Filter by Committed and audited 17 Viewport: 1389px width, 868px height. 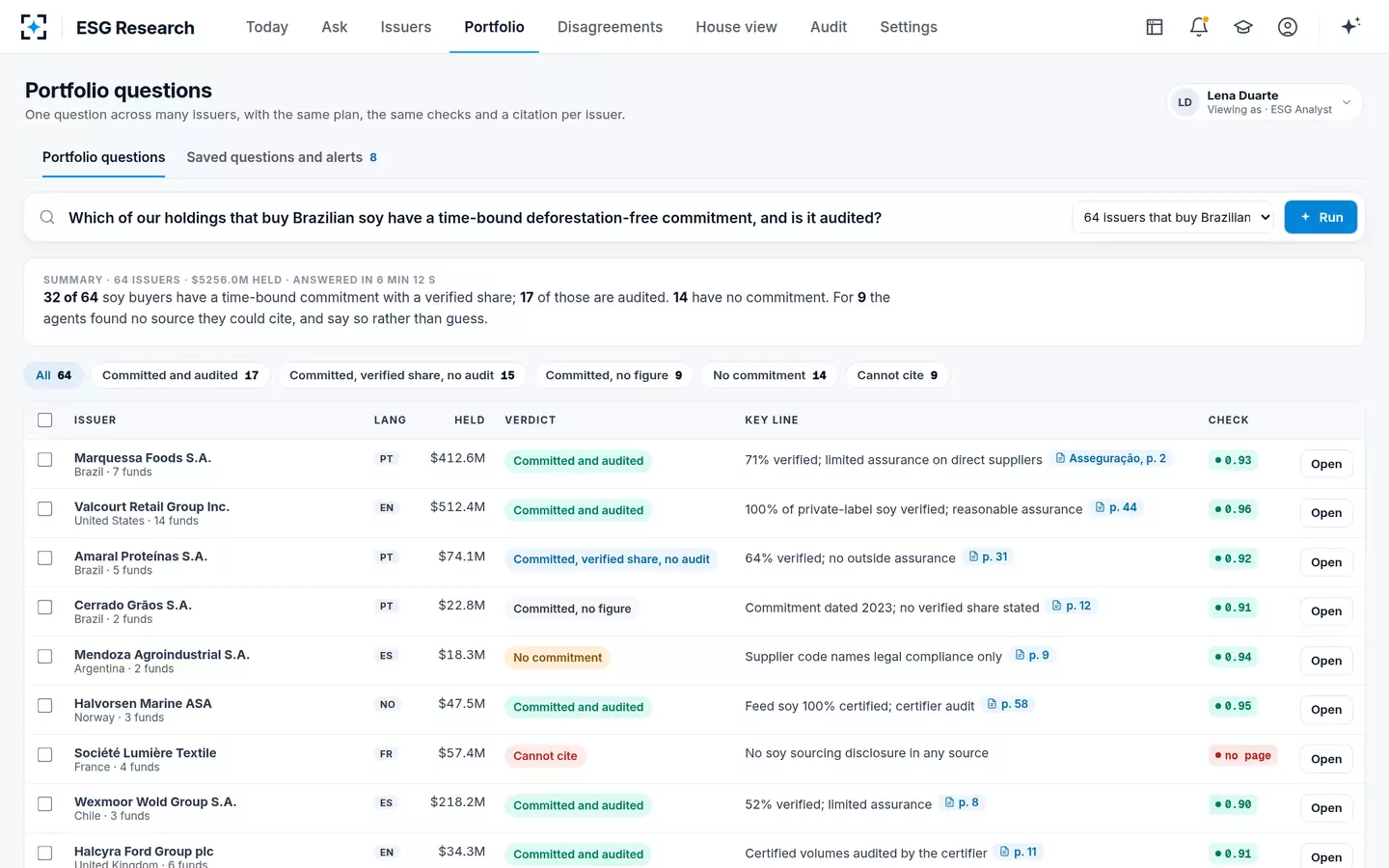(x=180, y=375)
